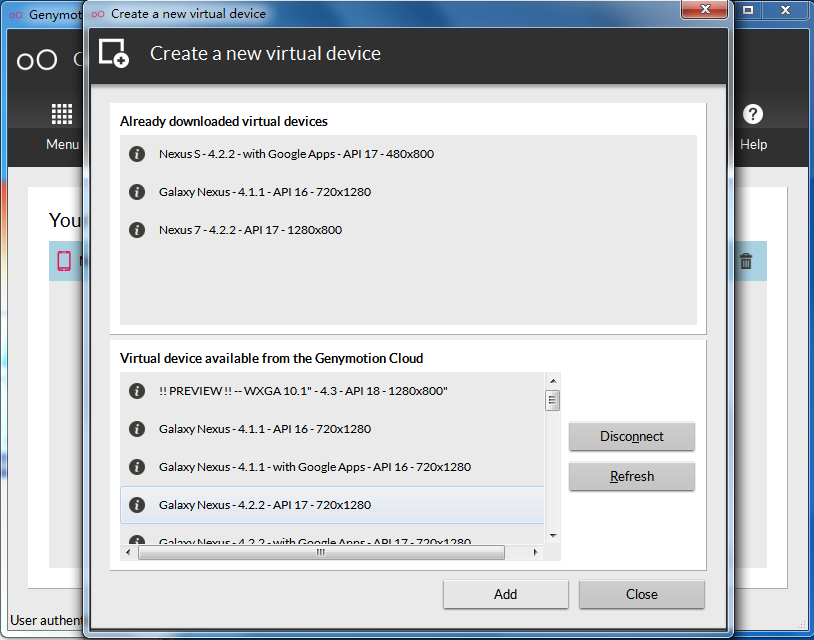
Task: Click info icon for Galaxy Nexus 4.2.2 API 17
Action: (x=137, y=505)
